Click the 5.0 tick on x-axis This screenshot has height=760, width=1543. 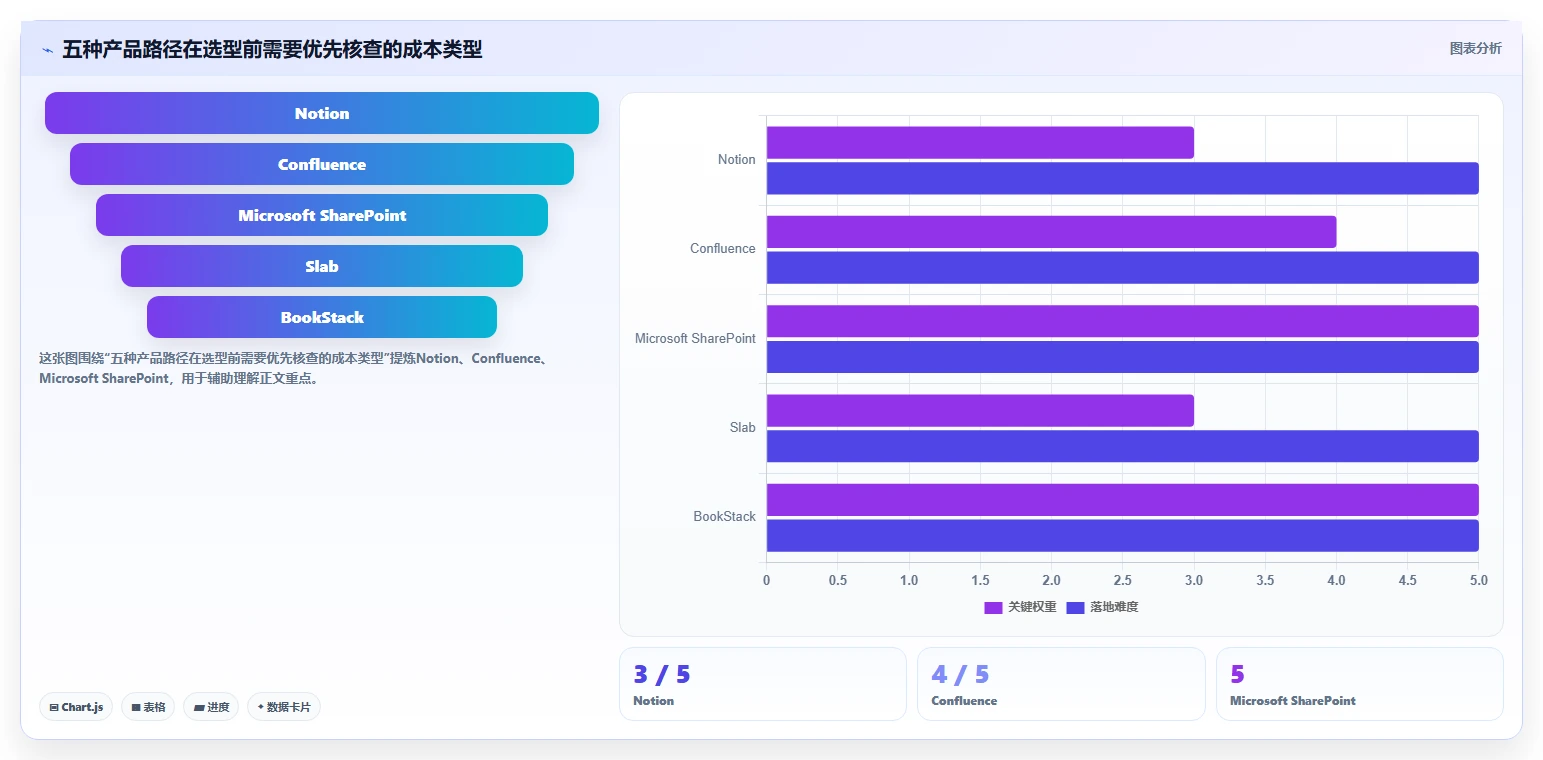point(1478,581)
